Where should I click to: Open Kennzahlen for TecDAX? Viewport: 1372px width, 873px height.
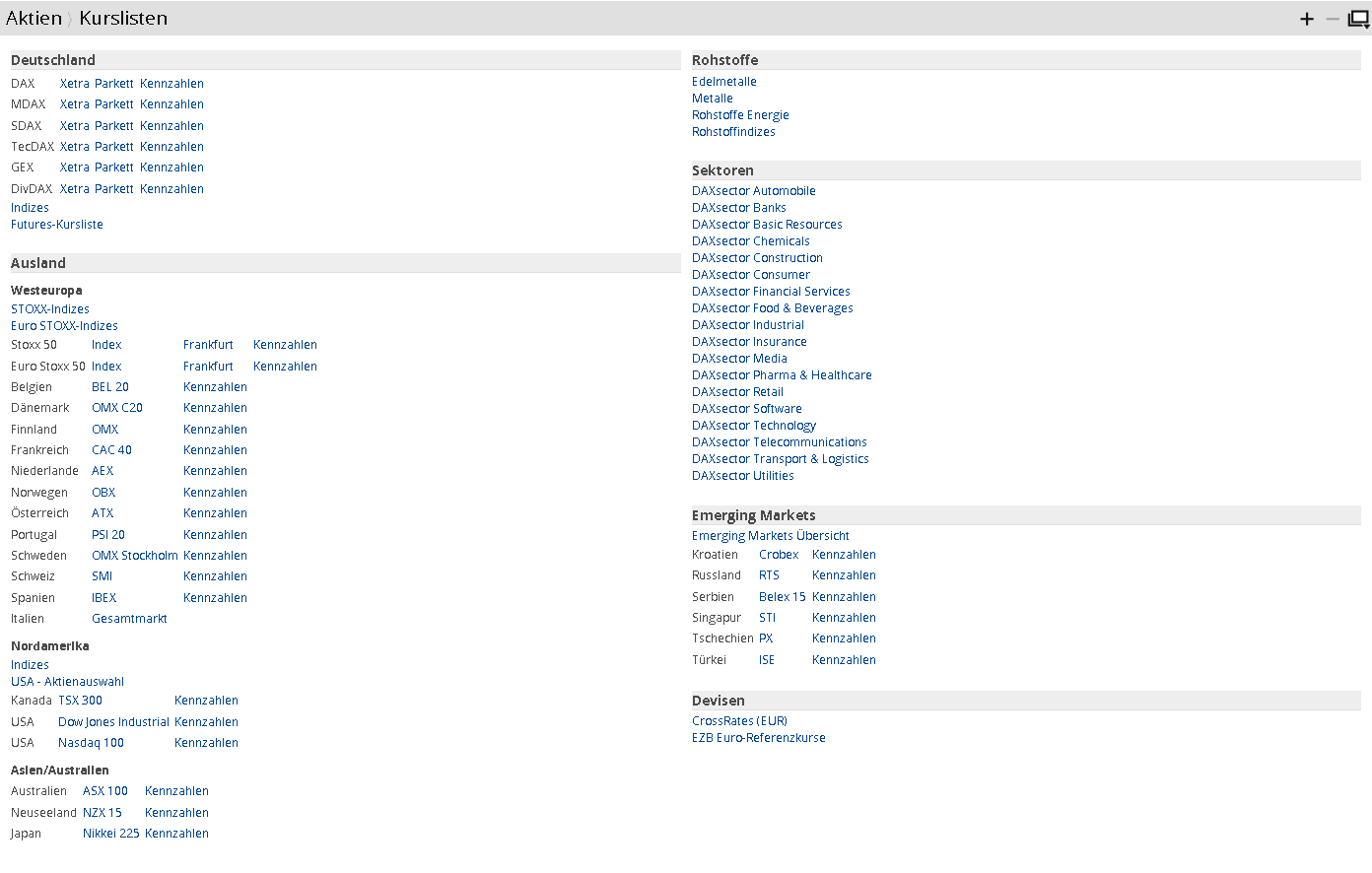pyautogui.click(x=171, y=147)
